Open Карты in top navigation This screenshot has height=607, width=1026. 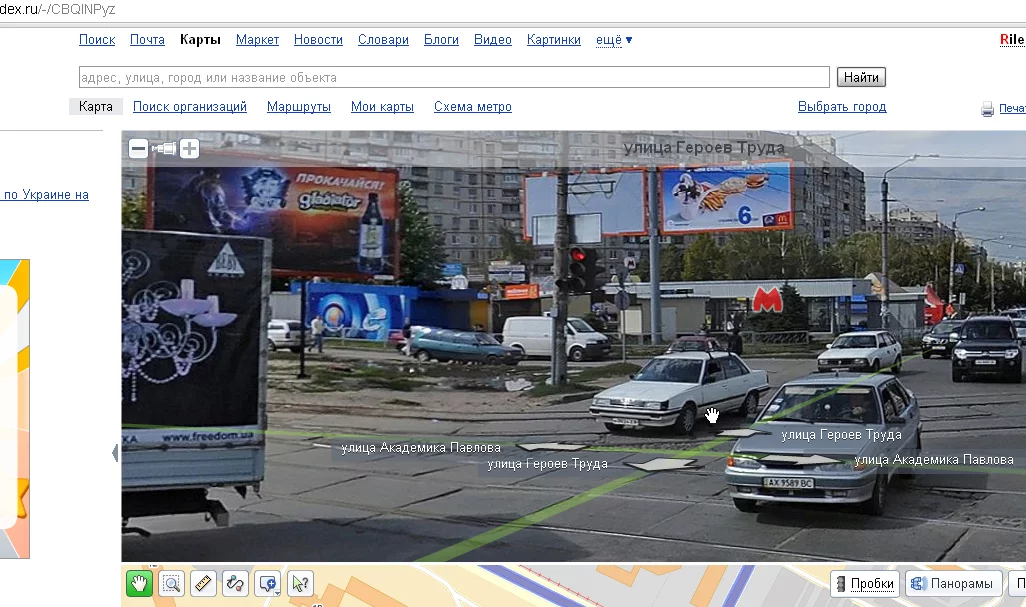coord(200,40)
